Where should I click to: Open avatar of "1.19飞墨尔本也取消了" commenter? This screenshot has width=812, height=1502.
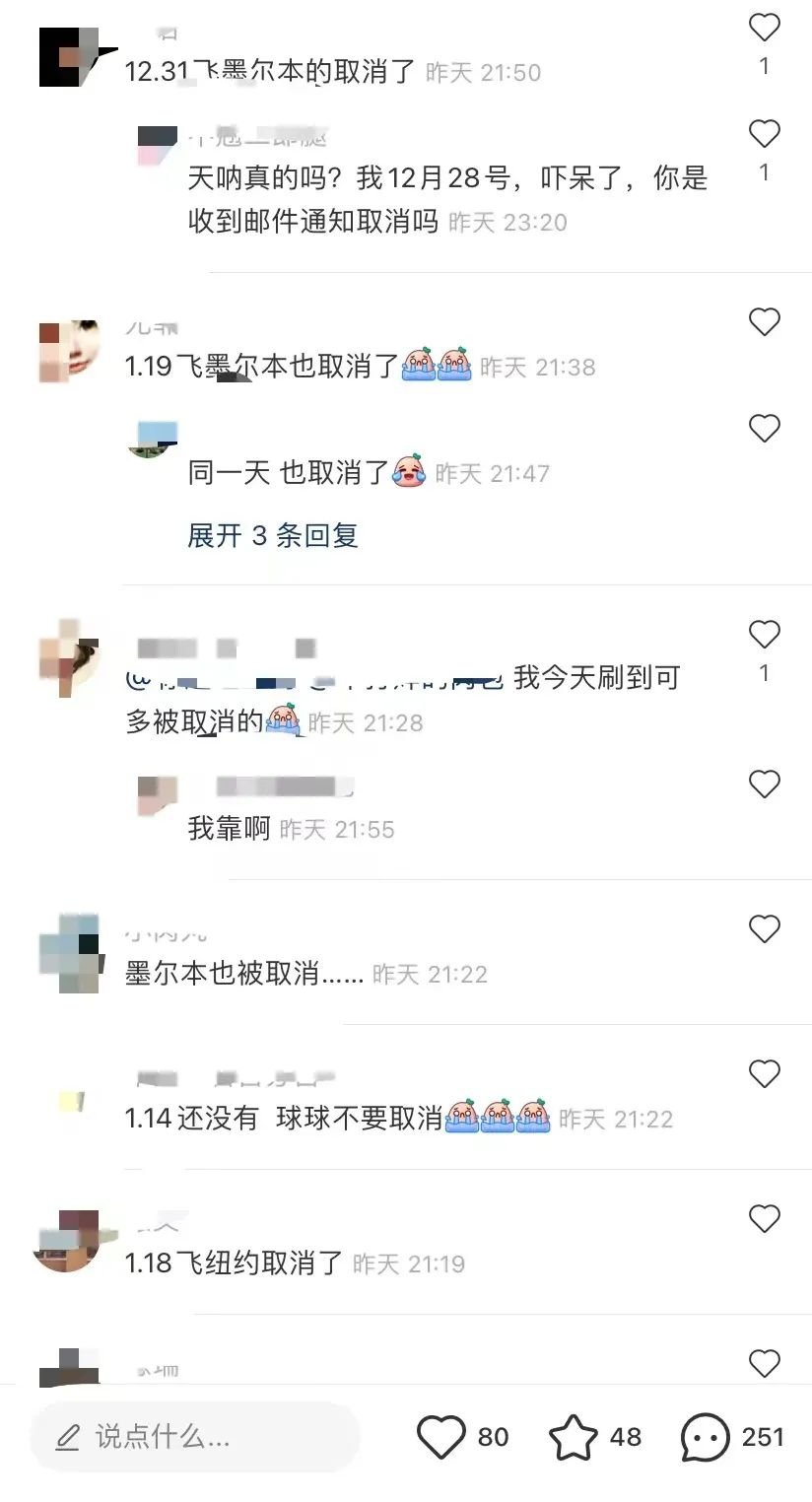[x=69, y=352]
